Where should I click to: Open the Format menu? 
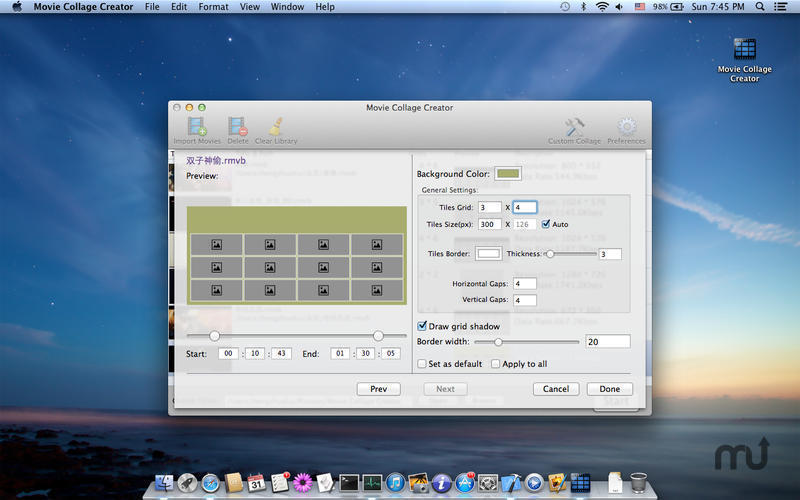pyautogui.click(x=213, y=7)
